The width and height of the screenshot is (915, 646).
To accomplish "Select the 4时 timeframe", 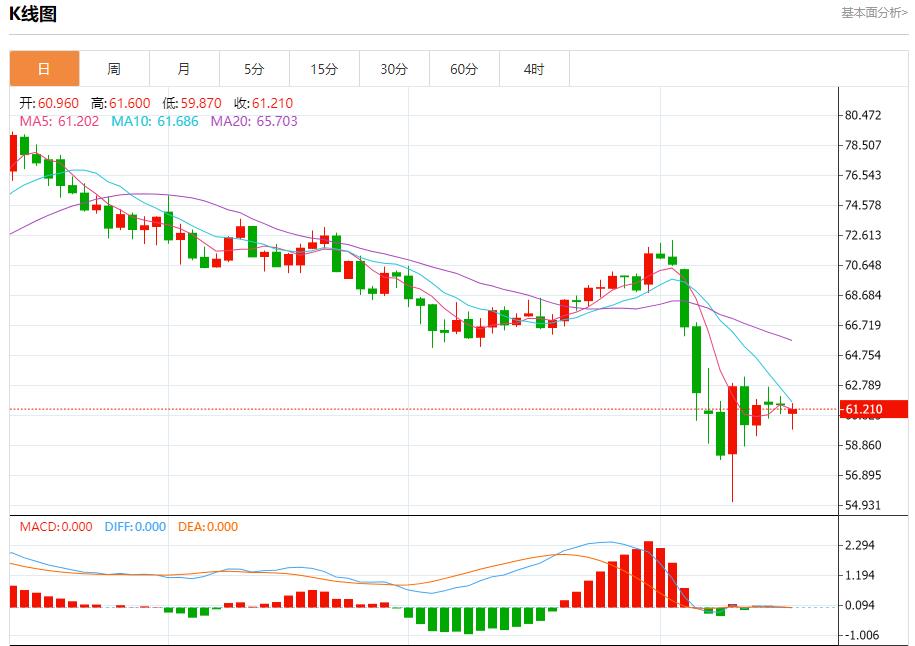I will point(534,68).
